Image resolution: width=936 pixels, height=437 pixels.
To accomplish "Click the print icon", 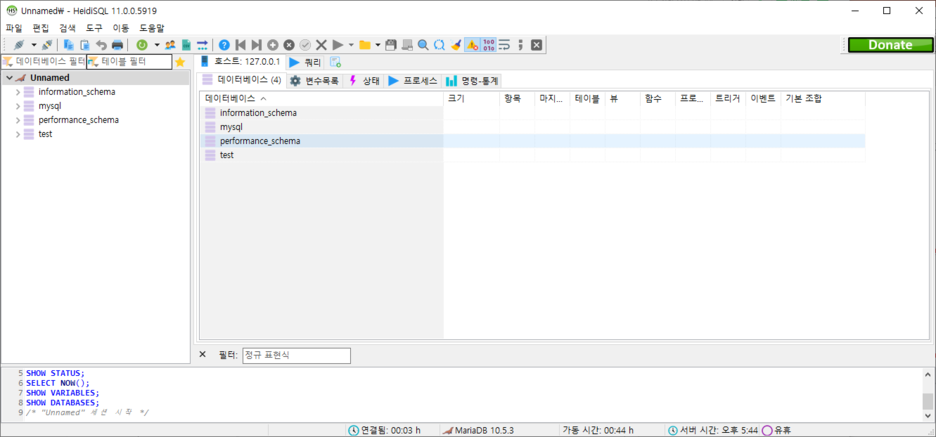I will tap(117, 45).
